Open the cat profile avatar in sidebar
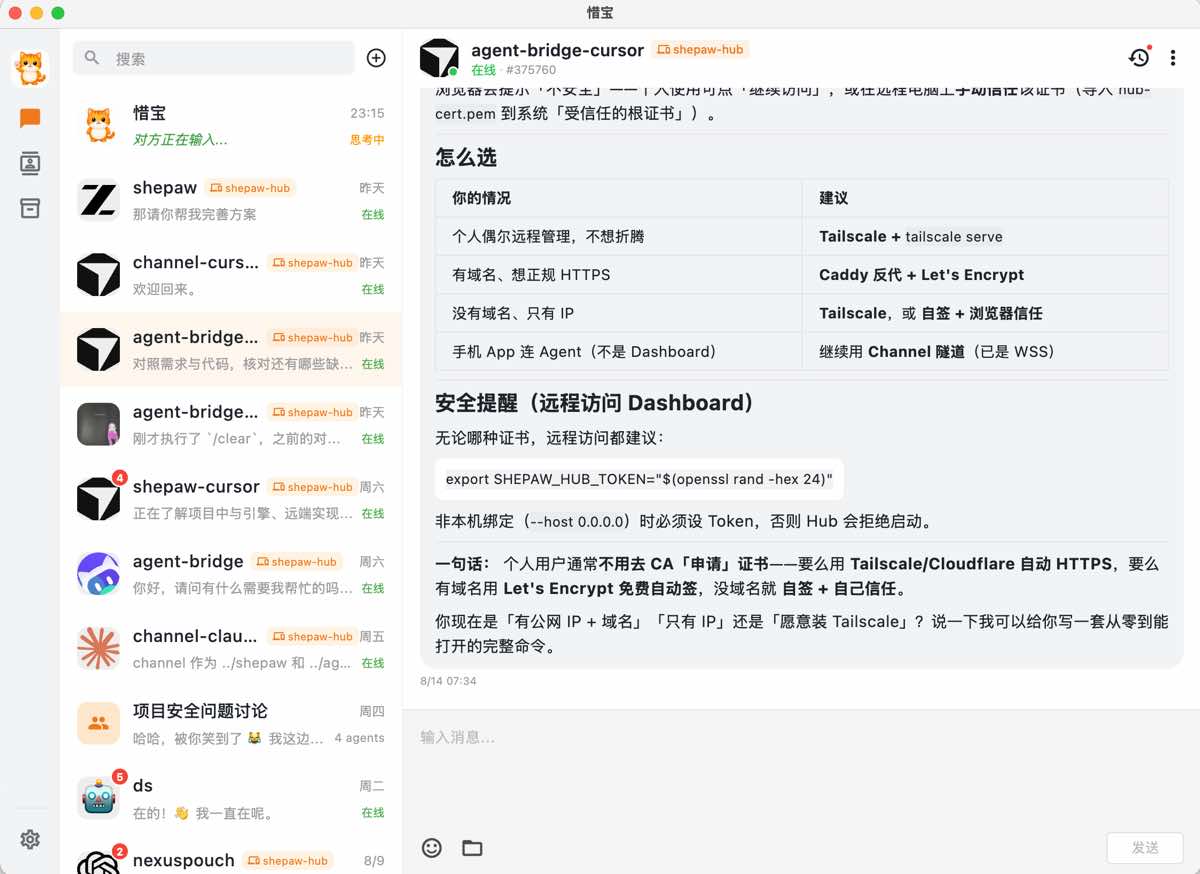 [30, 68]
